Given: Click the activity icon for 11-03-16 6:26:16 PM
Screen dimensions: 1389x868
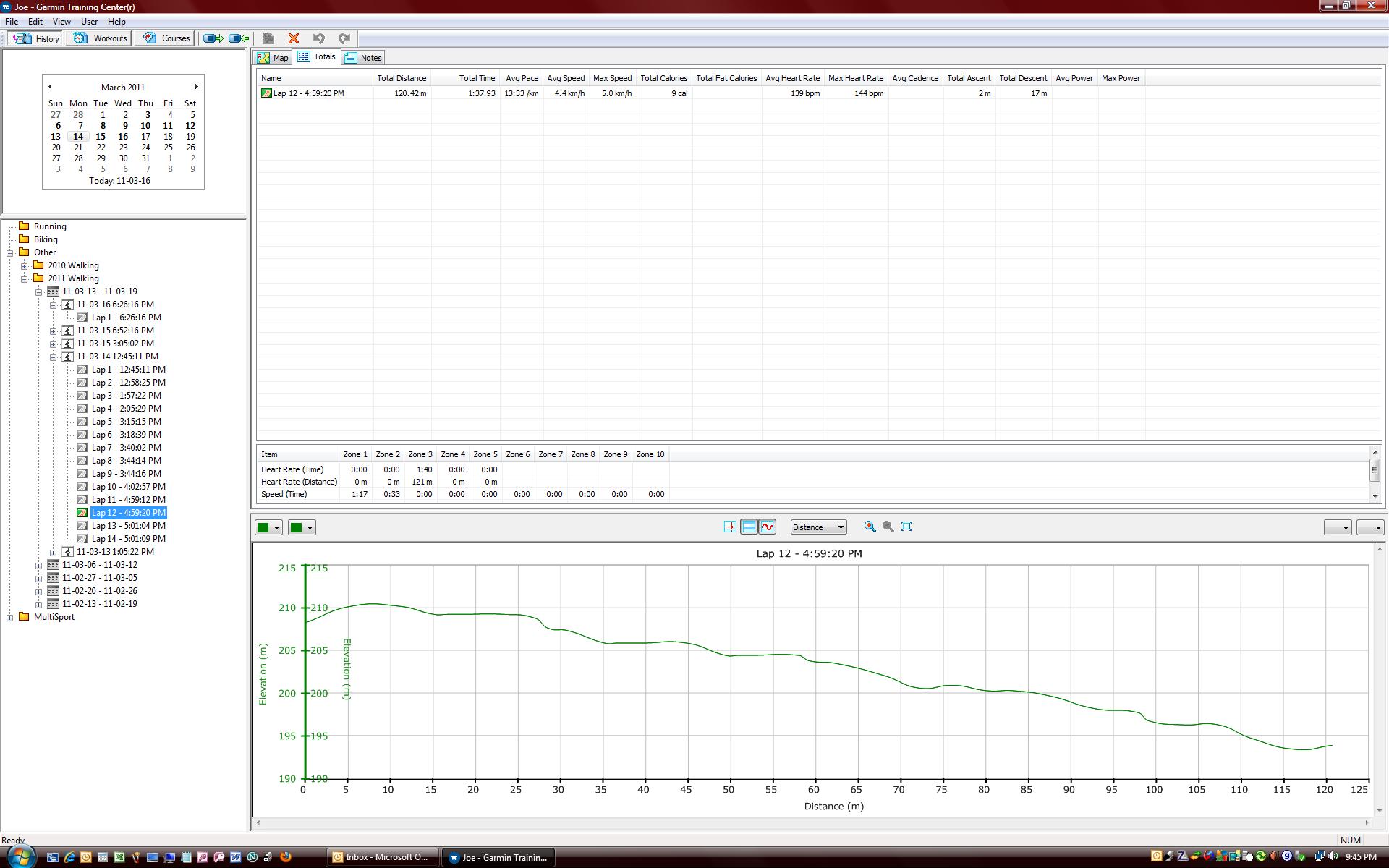Looking at the screenshot, I should (67, 305).
